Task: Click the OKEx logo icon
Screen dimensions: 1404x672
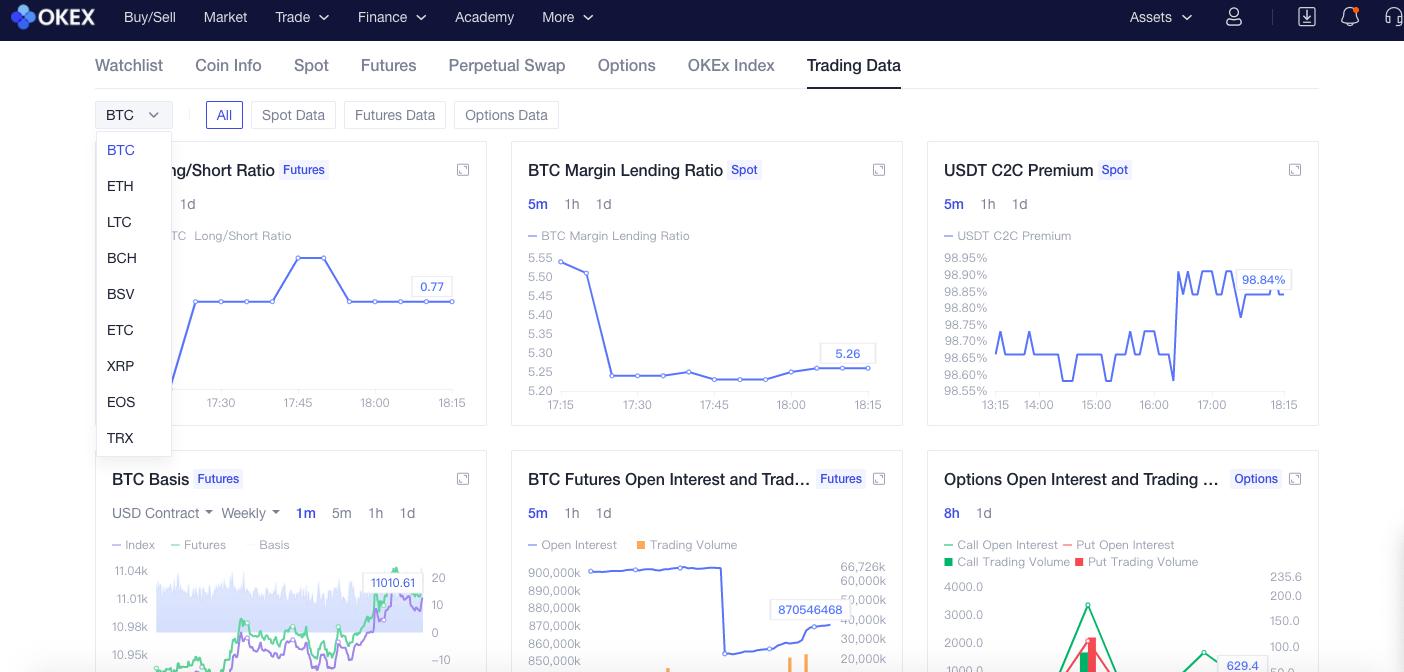Action: click(x=24, y=17)
